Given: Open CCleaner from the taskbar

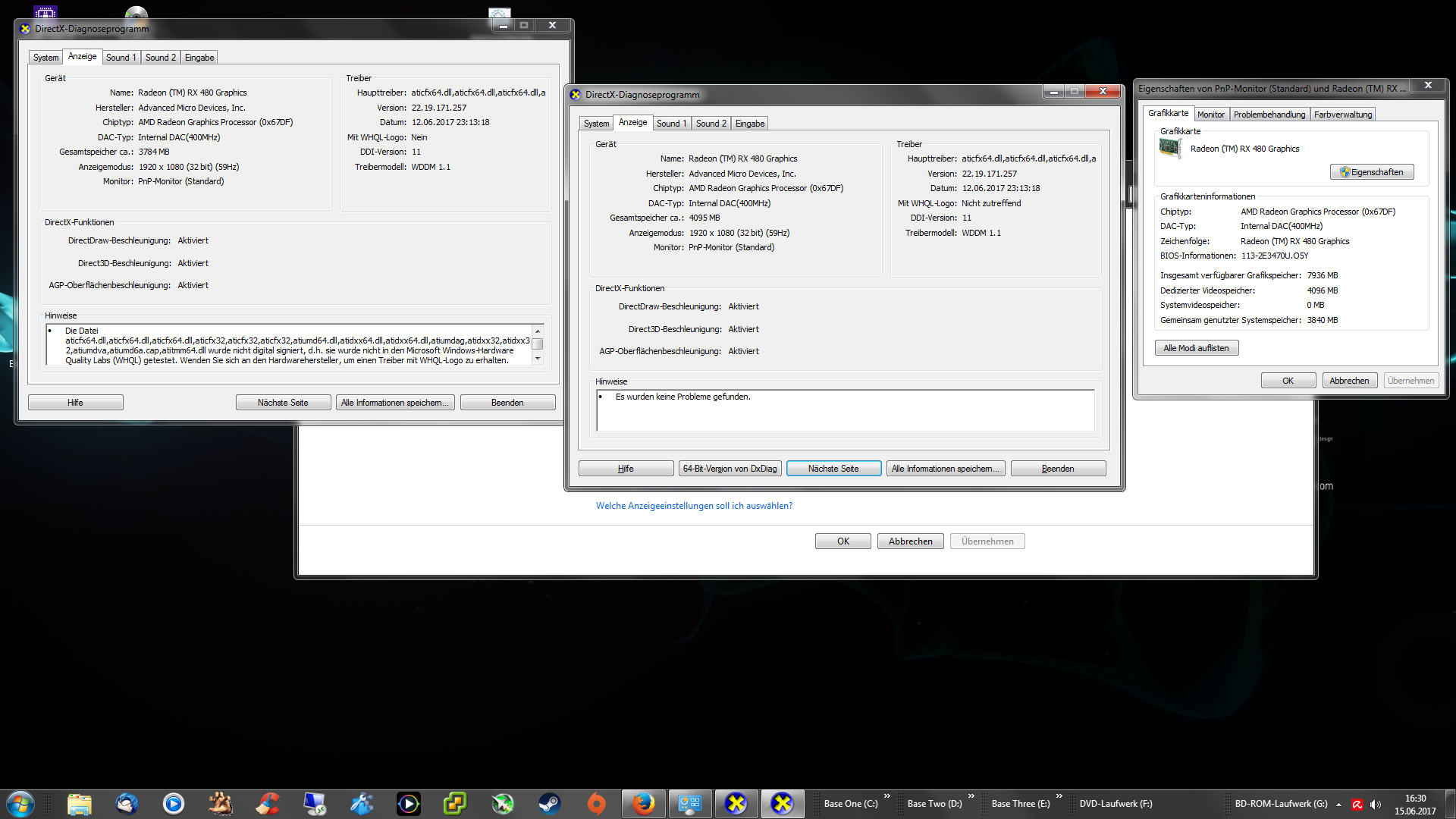Looking at the screenshot, I should tap(267, 803).
